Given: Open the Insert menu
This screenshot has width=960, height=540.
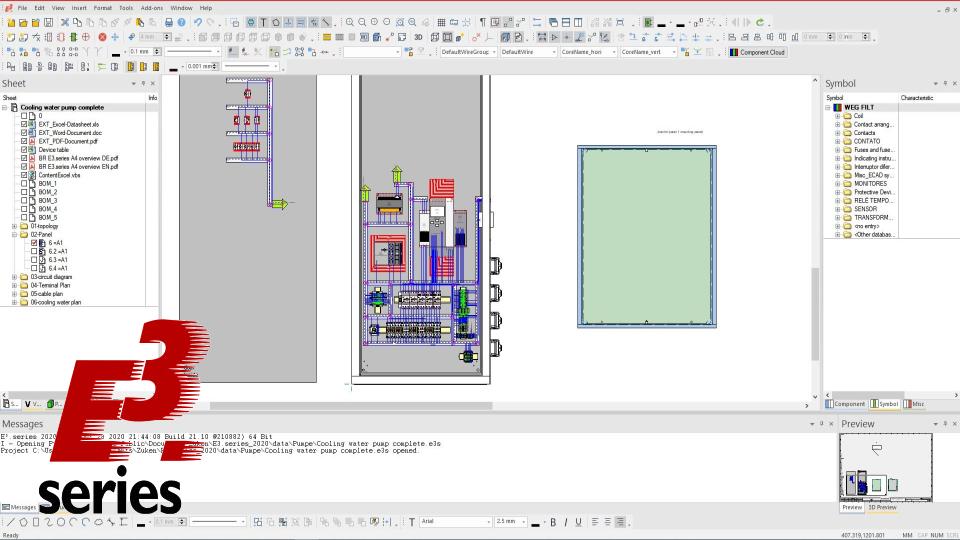Looking at the screenshot, I should pos(79,8).
